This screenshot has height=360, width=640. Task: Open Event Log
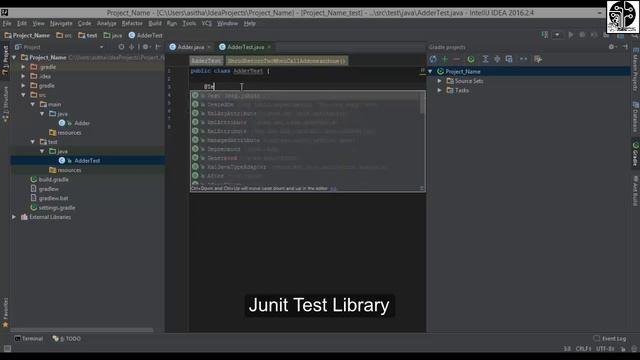(610, 339)
